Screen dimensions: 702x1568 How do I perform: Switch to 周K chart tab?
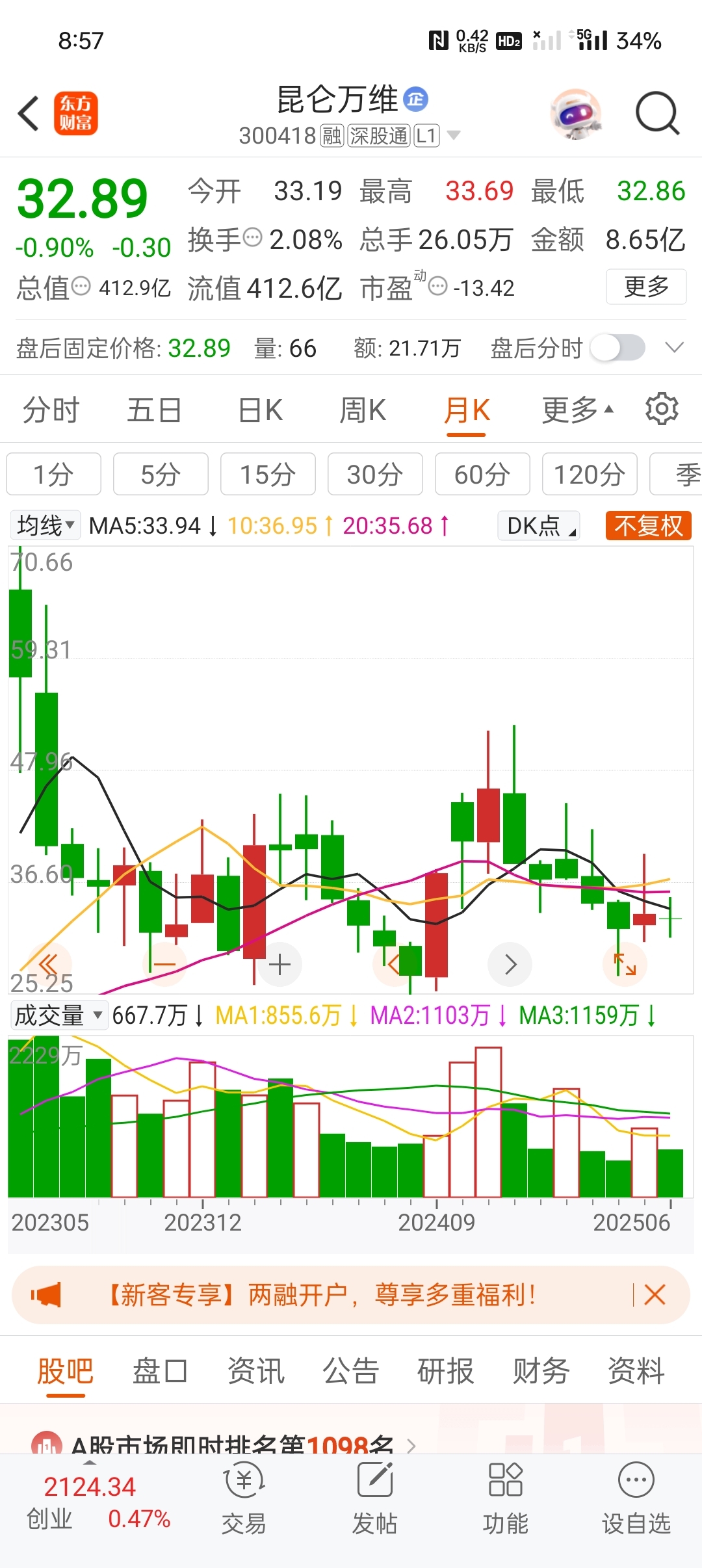click(363, 410)
